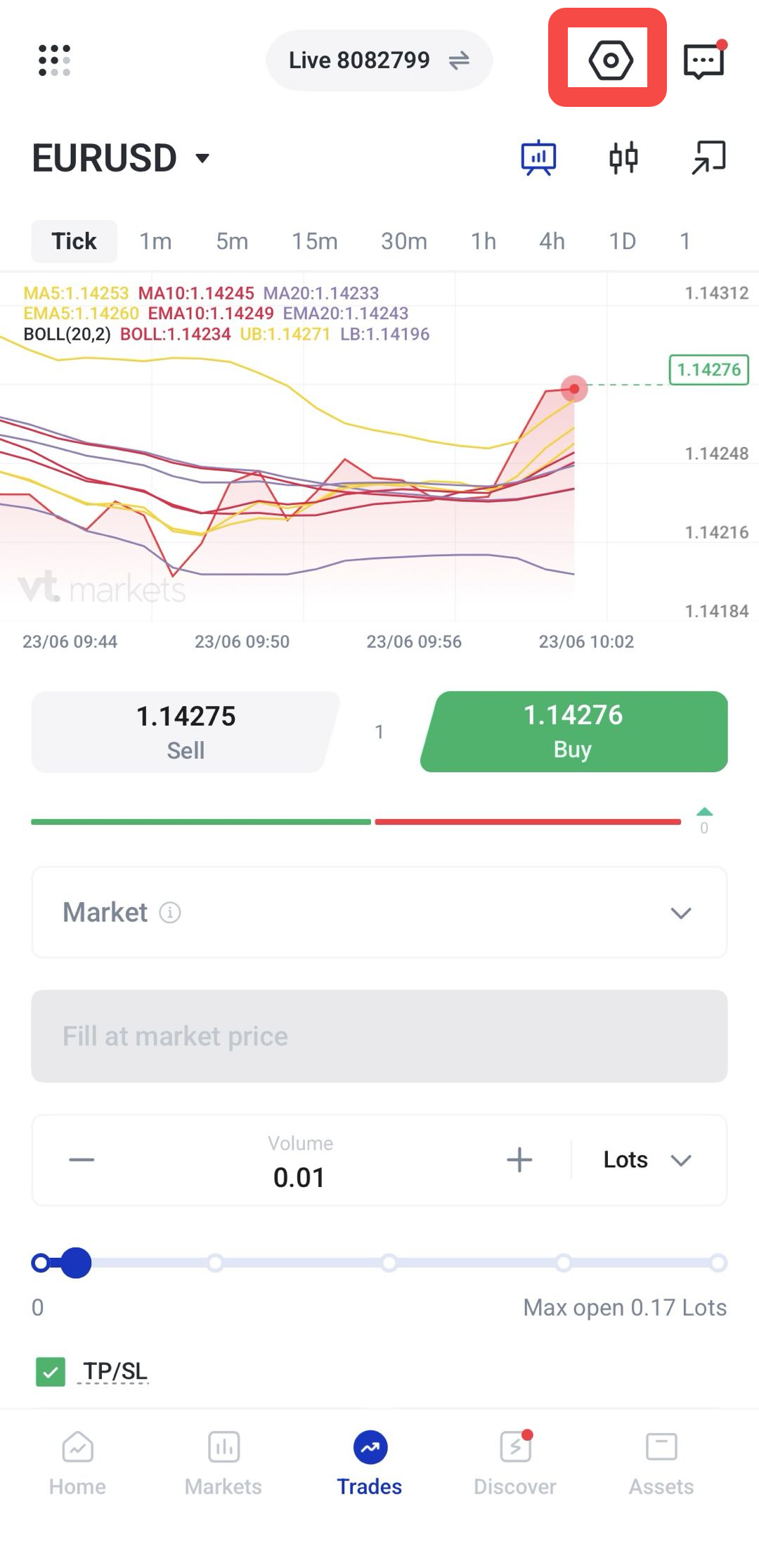
Task: Click the Market info circle icon
Action: coord(170,913)
